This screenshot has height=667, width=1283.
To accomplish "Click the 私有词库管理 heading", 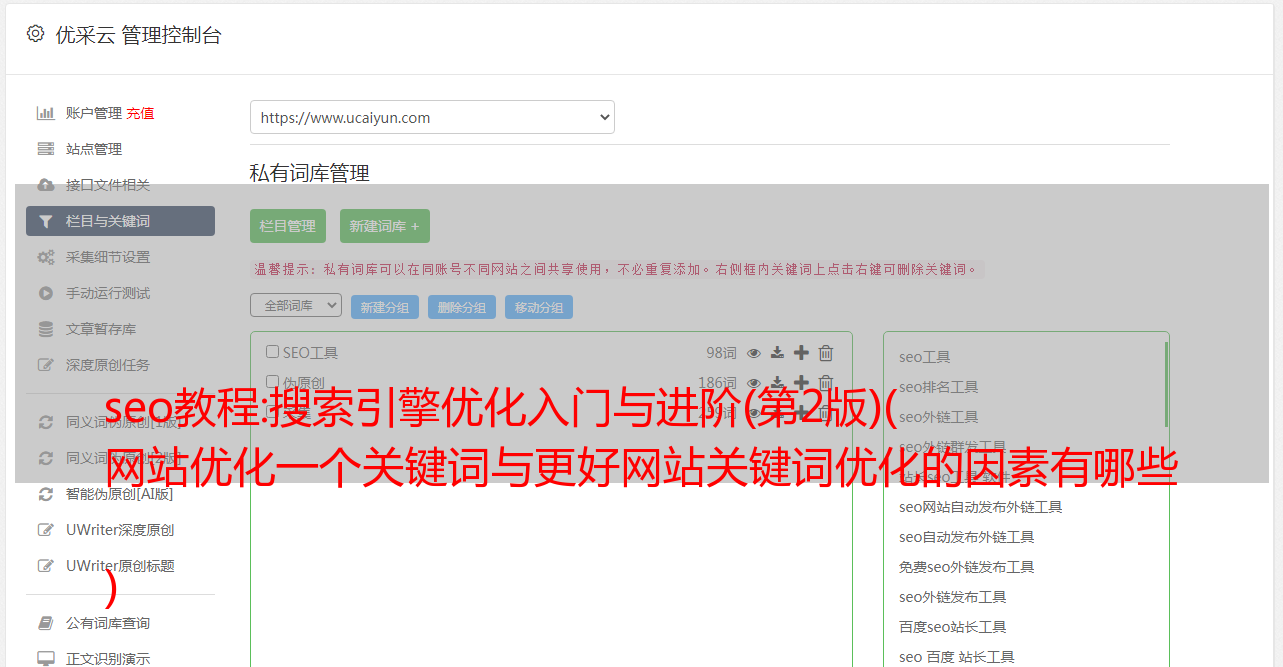I will (310, 173).
